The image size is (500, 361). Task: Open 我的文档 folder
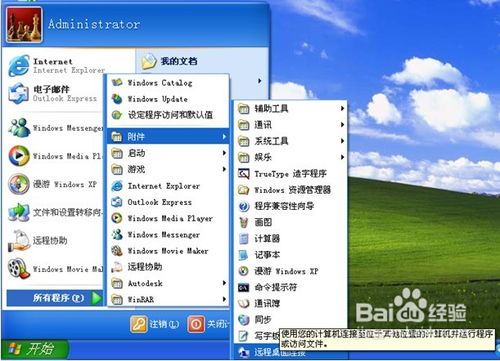tap(169, 61)
